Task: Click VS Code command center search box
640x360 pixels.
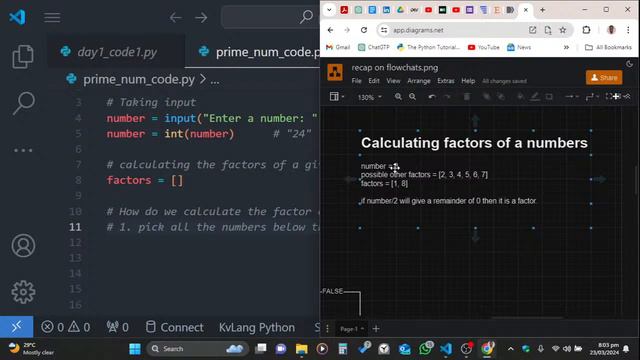Action: point(271,17)
